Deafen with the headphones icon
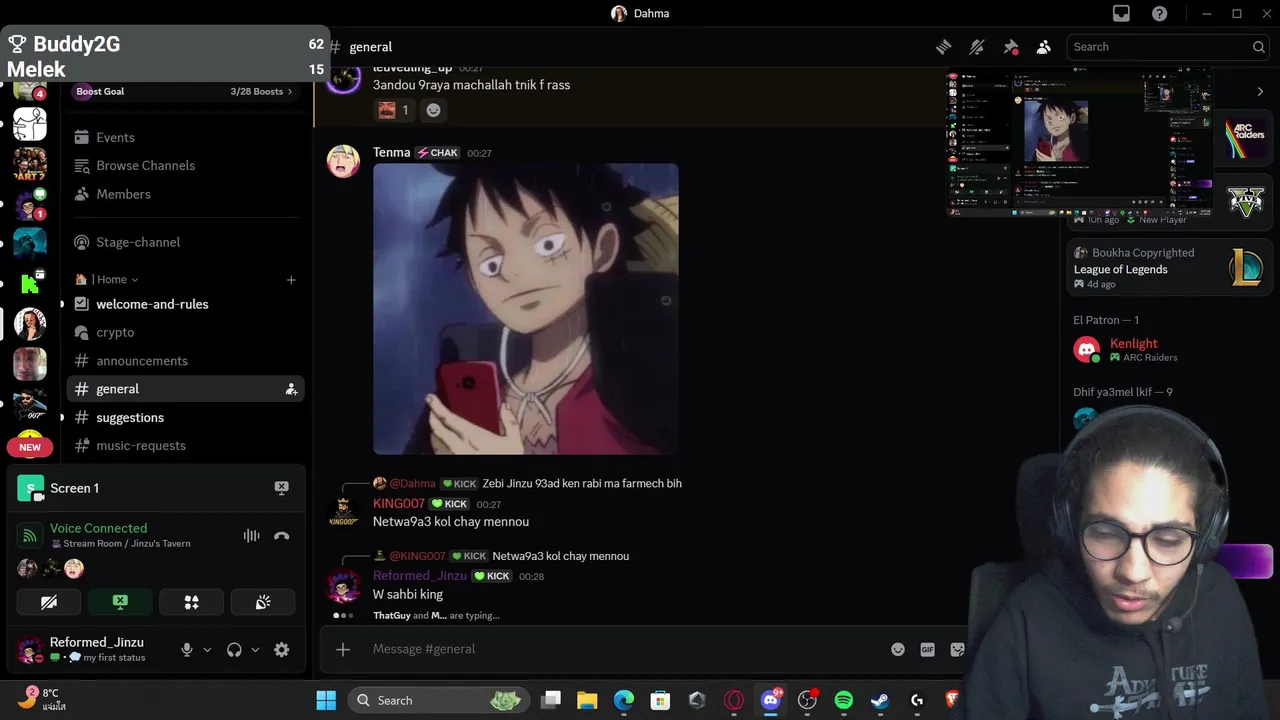 pos(234,650)
